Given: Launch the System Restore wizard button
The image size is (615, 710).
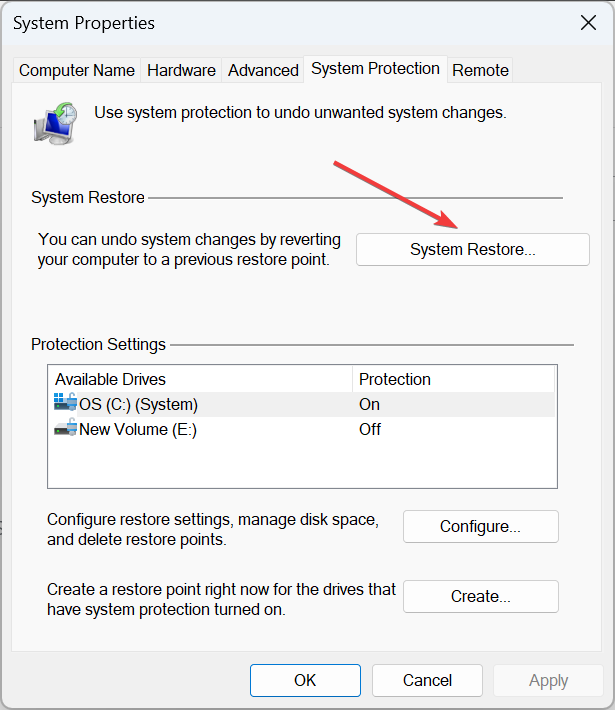Looking at the screenshot, I should [x=472, y=250].
